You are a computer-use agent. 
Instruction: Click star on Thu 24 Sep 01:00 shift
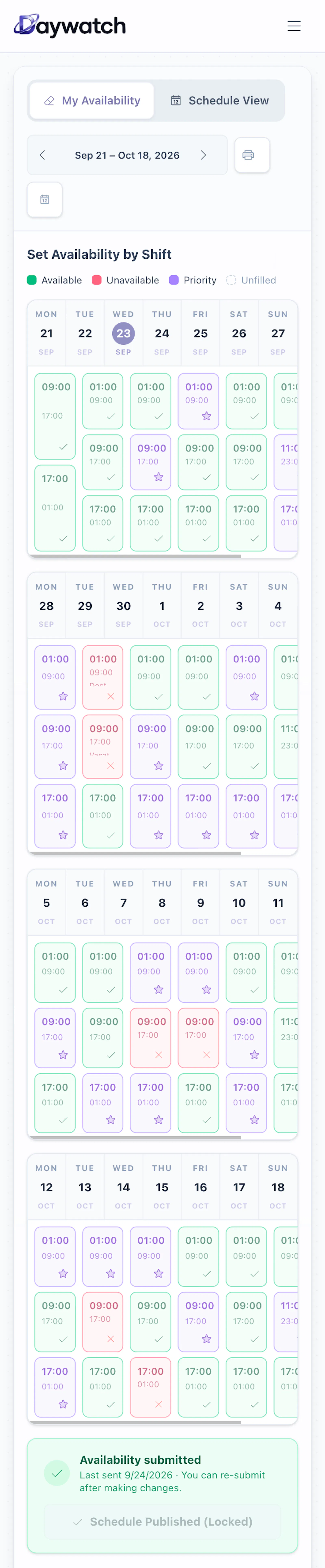[206, 416]
